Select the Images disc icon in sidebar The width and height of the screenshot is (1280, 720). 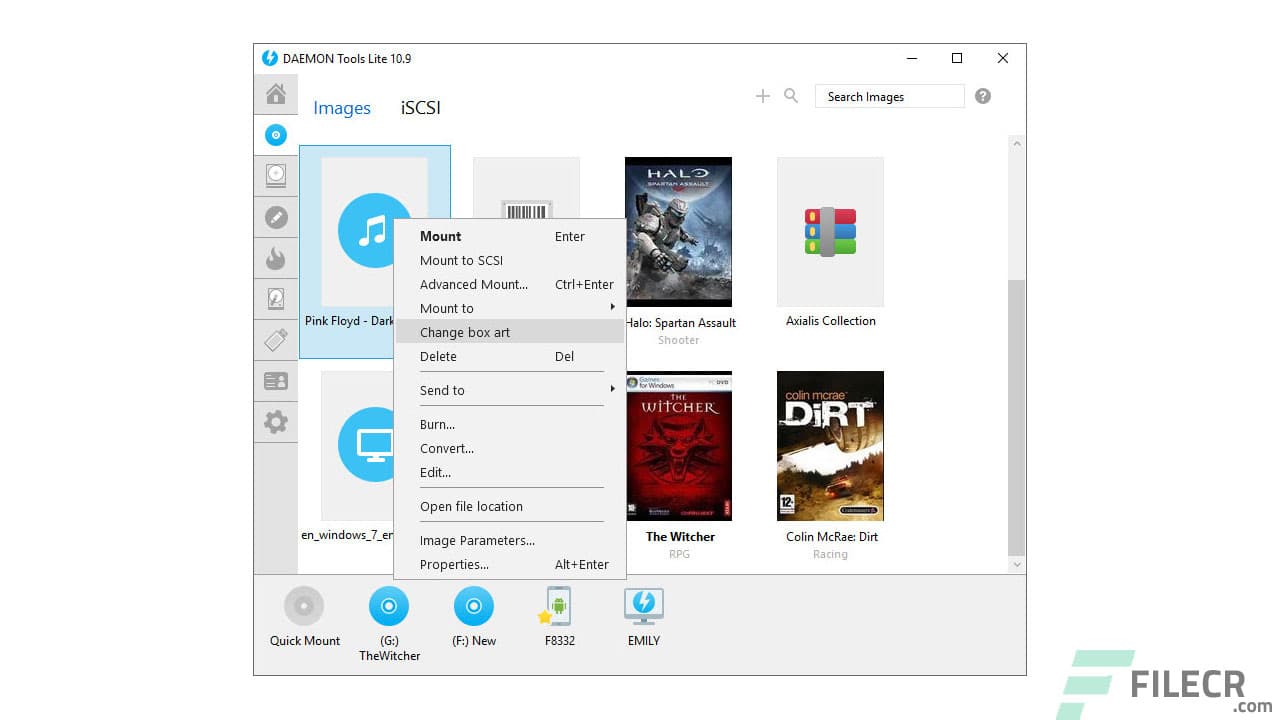[276, 135]
